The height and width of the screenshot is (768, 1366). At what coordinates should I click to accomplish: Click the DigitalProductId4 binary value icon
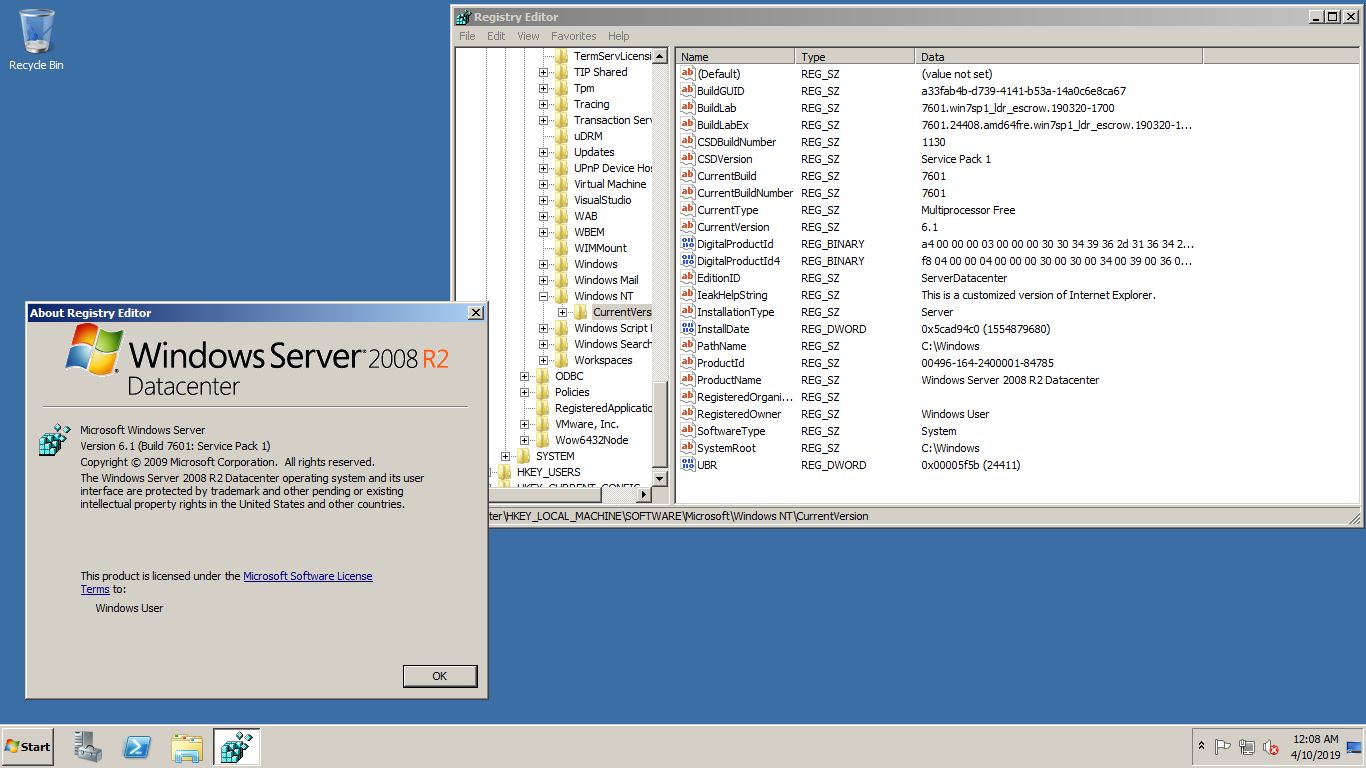pyautogui.click(x=687, y=261)
